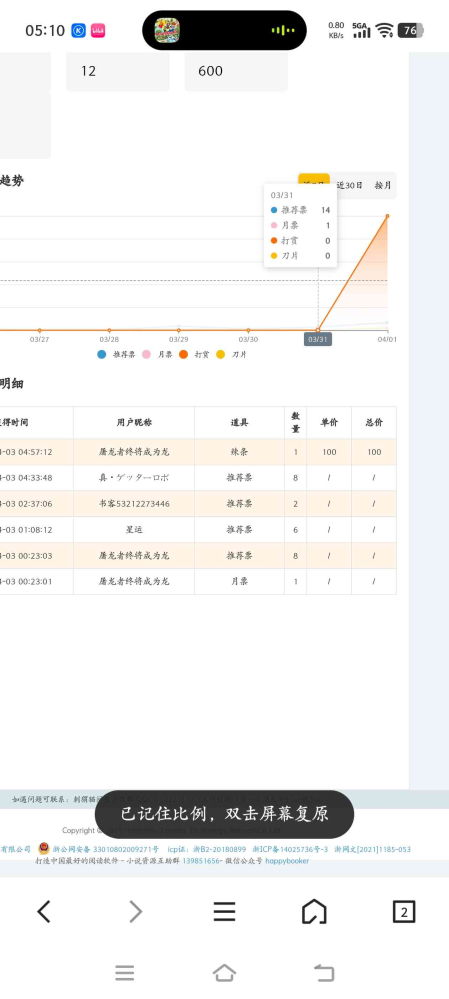The height and width of the screenshot is (999, 449).
Task: Tap the zoom-memorized toast message
Action: coord(224,814)
